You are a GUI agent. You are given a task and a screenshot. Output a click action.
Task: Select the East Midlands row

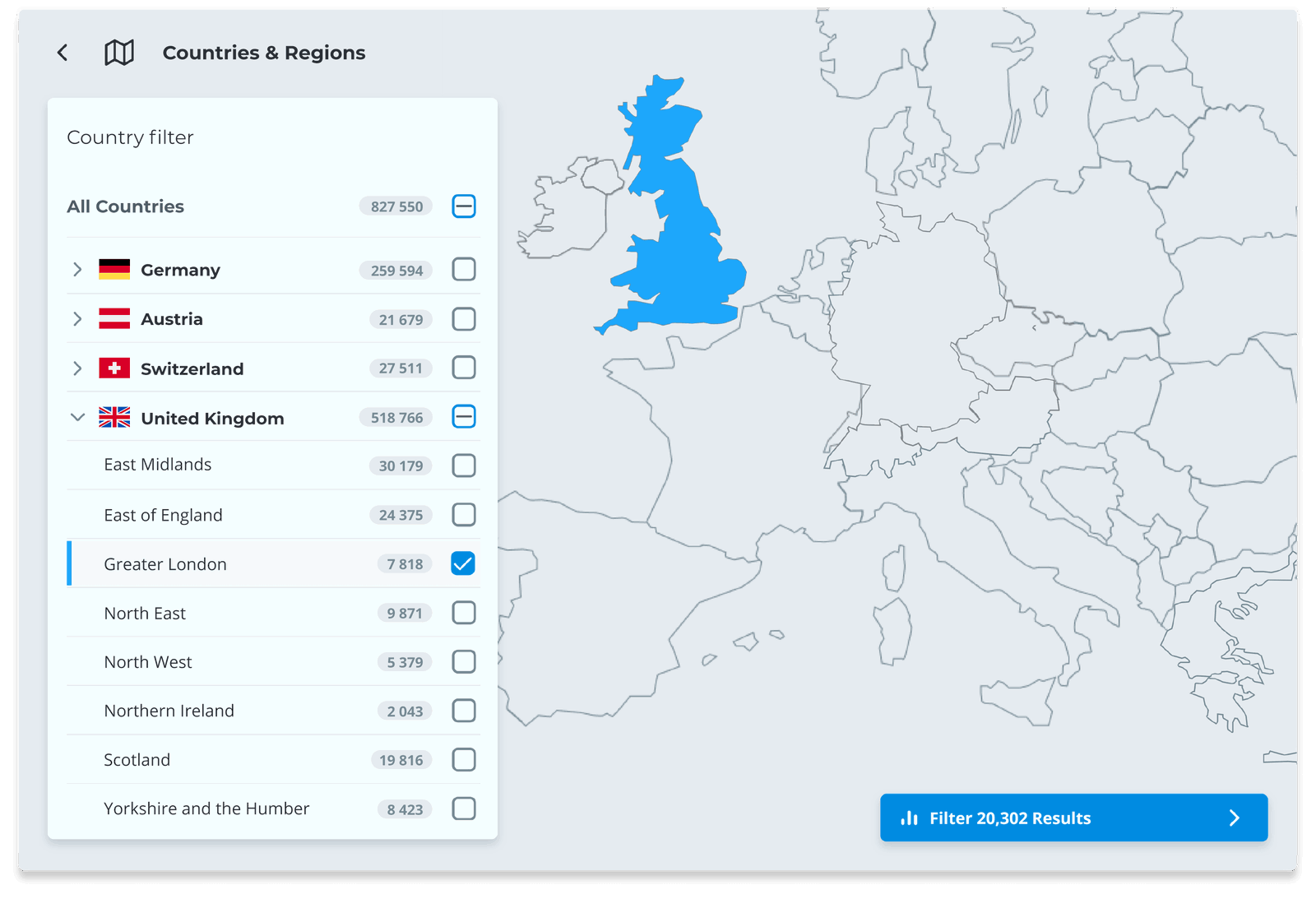(x=273, y=465)
